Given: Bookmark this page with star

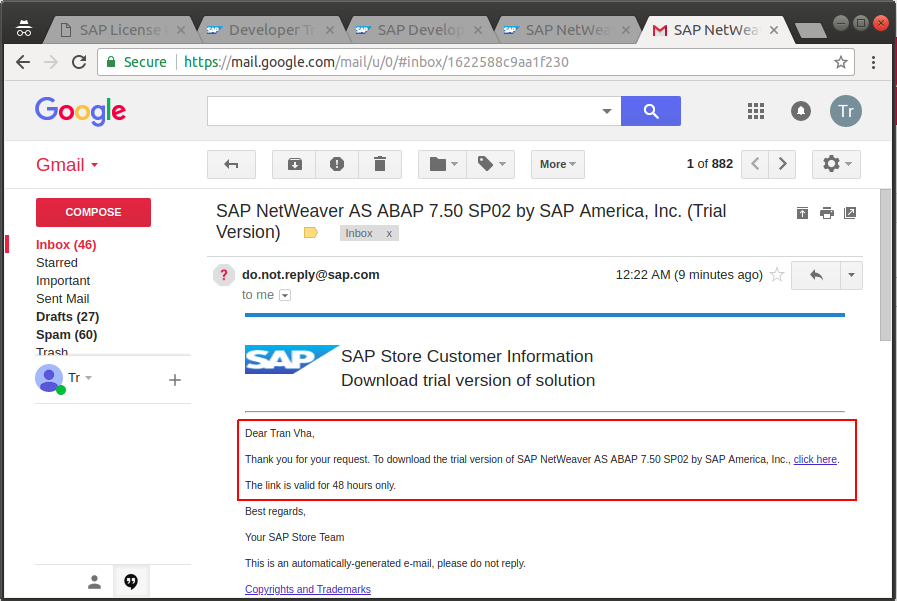Looking at the screenshot, I should coord(840,62).
